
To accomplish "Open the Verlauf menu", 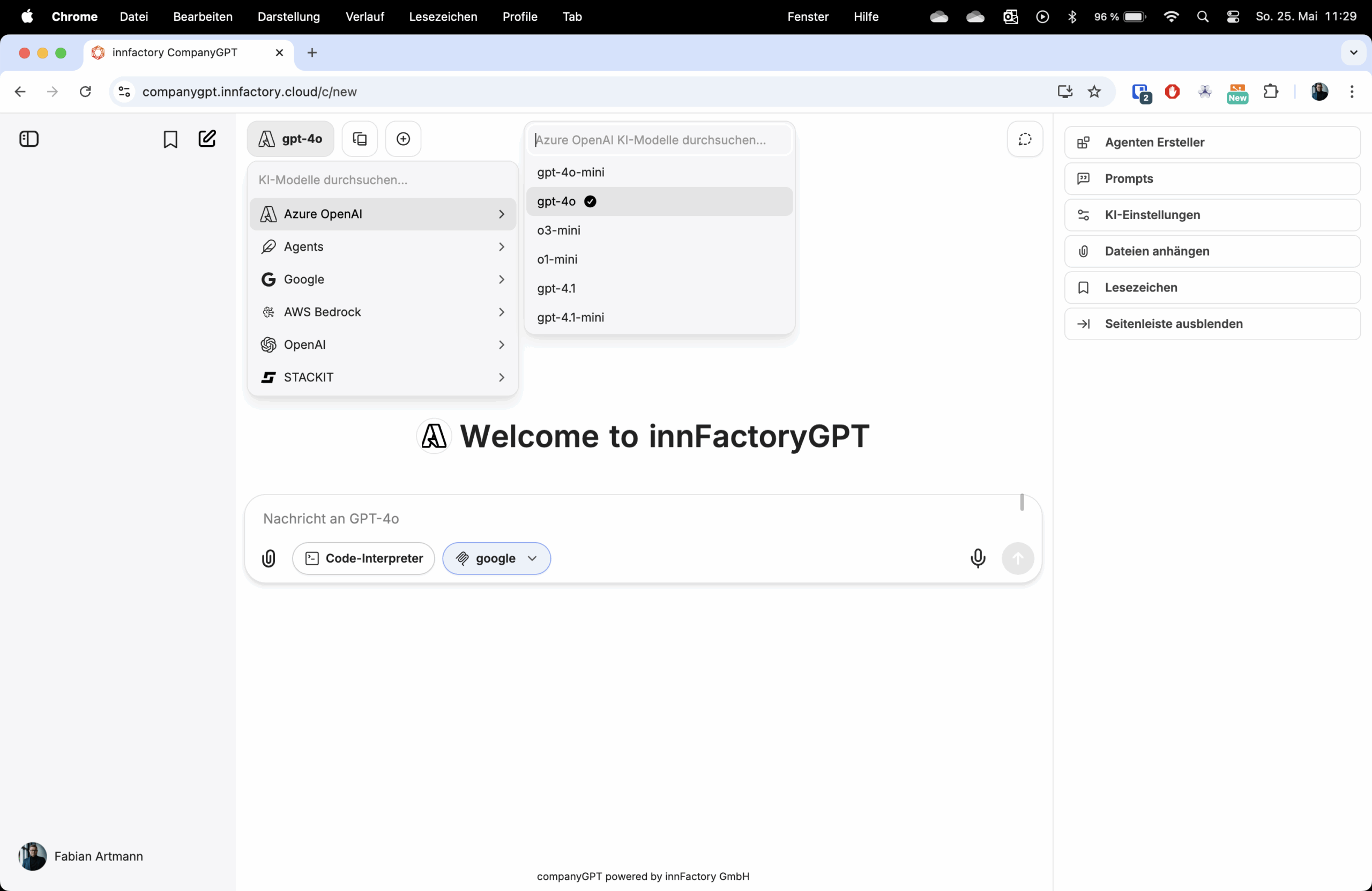I will [x=365, y=17].
